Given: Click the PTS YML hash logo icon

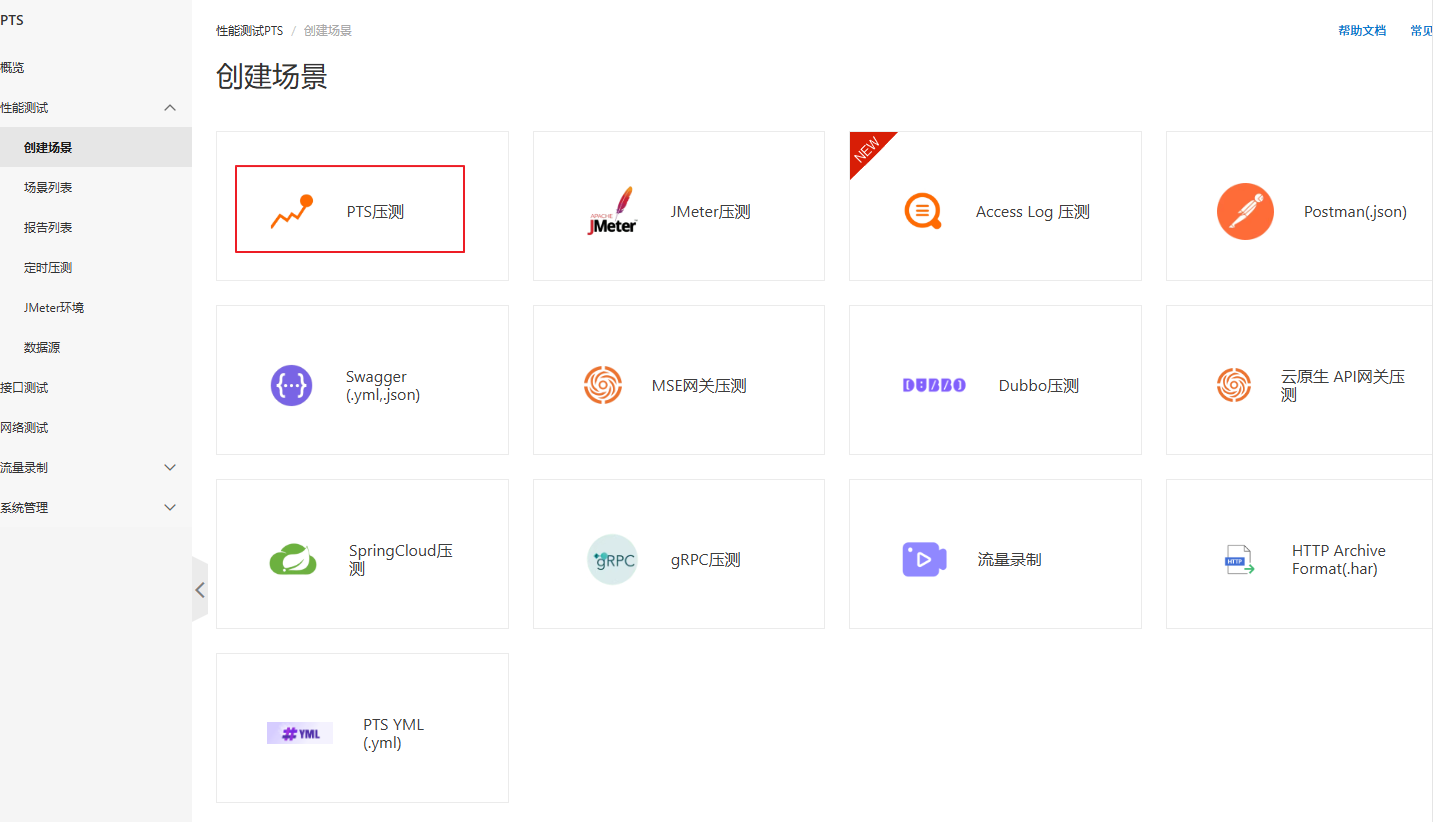Looking at the screenshot, I should tap(300, 733).
